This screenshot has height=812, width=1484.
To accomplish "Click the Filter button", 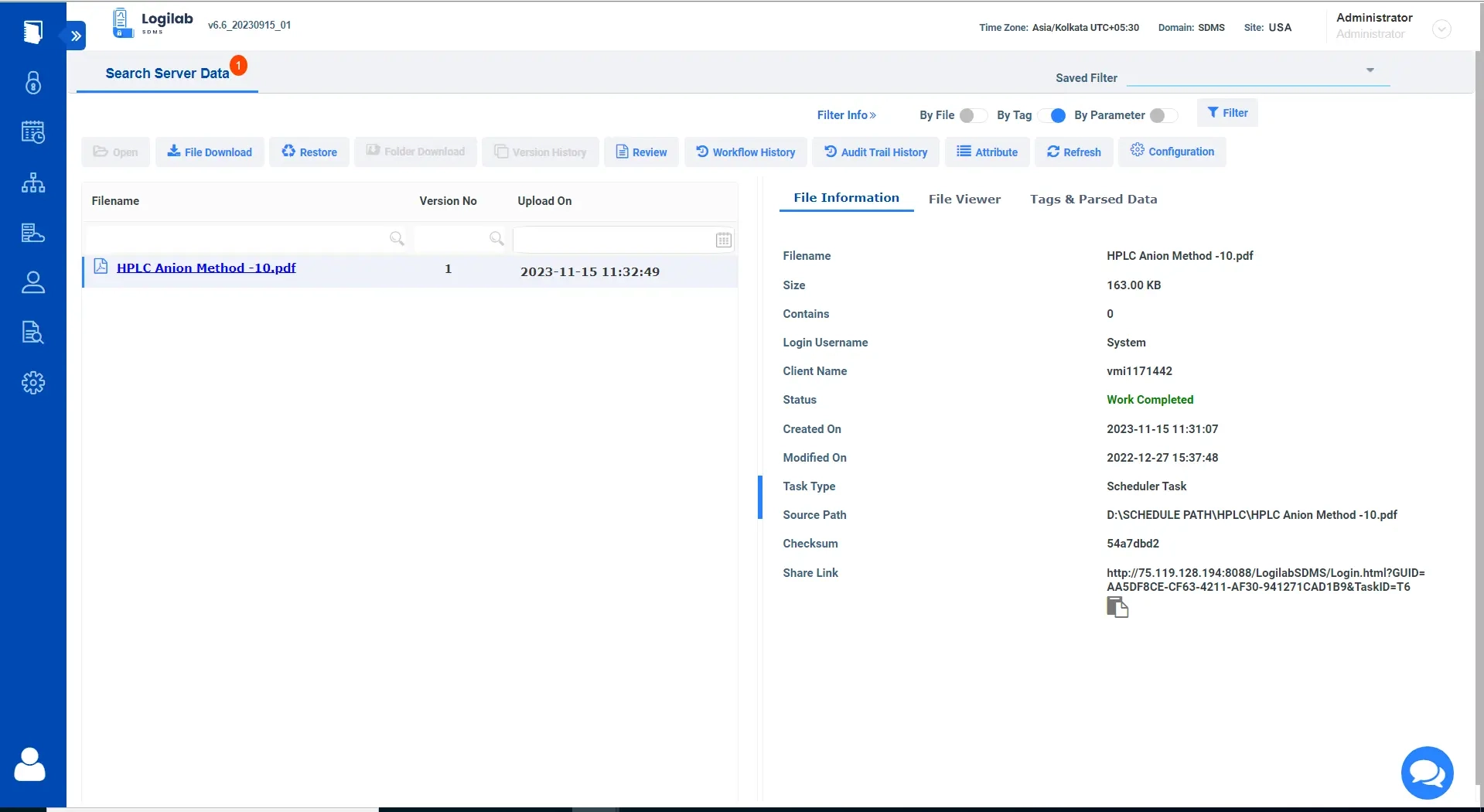I will (1227, 113).
